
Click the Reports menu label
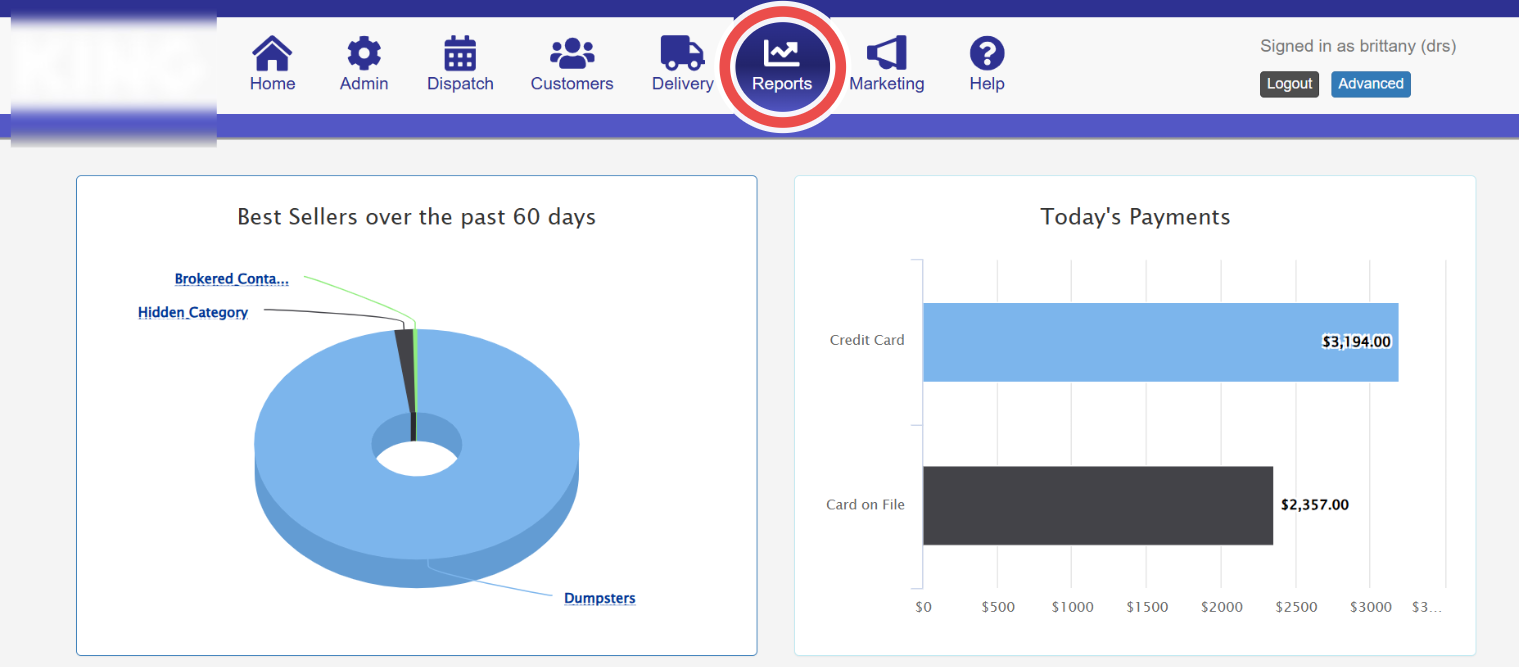pos(782,84)
